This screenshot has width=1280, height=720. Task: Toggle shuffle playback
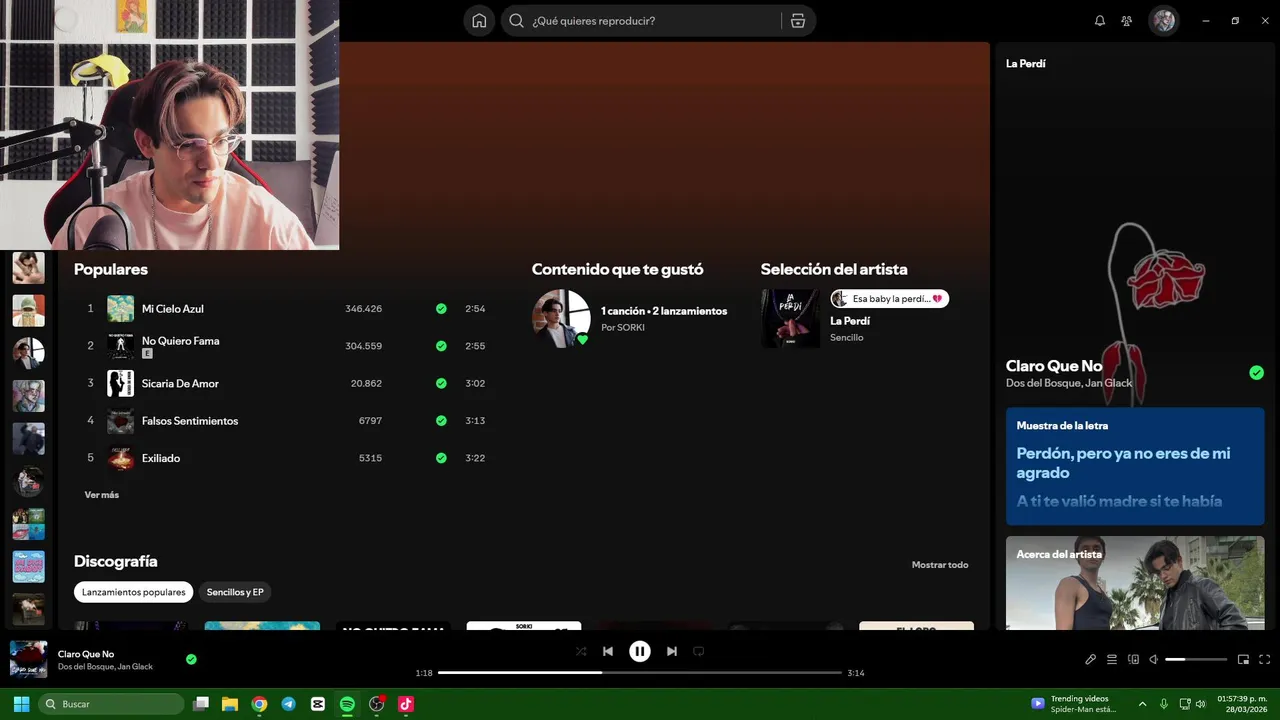(x=581, y=651)
